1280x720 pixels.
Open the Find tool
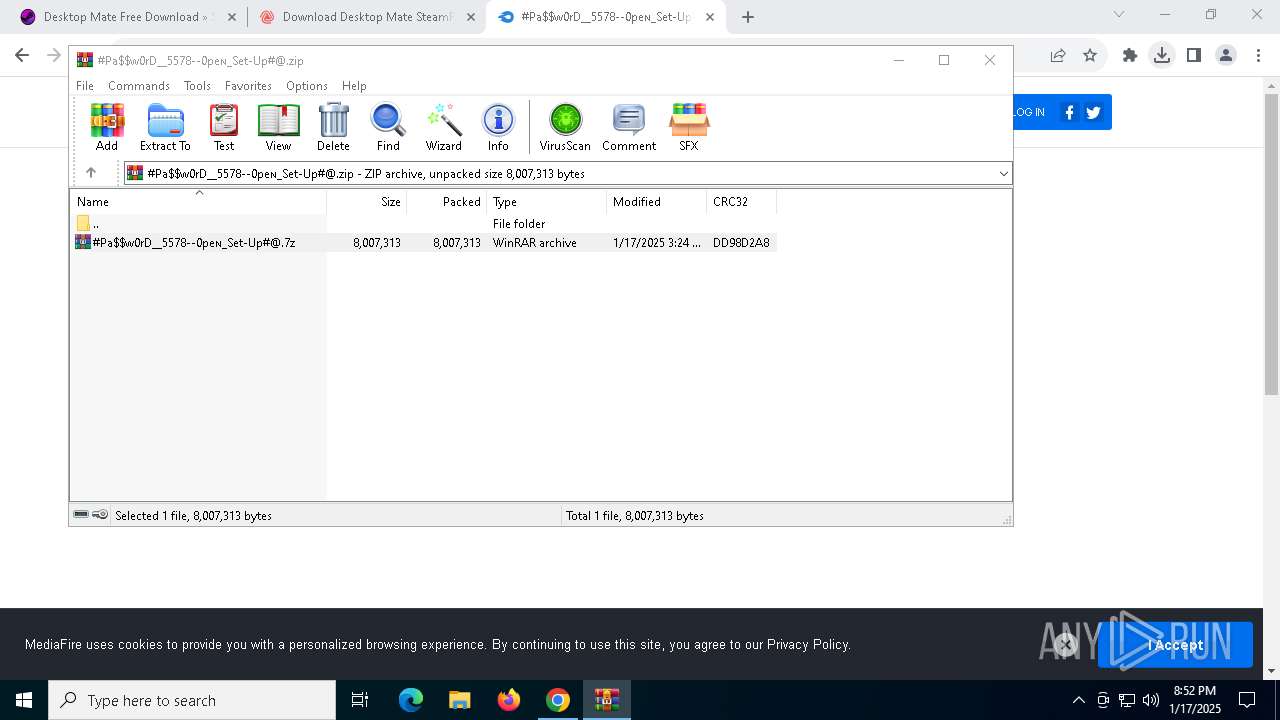pos(388,127)
